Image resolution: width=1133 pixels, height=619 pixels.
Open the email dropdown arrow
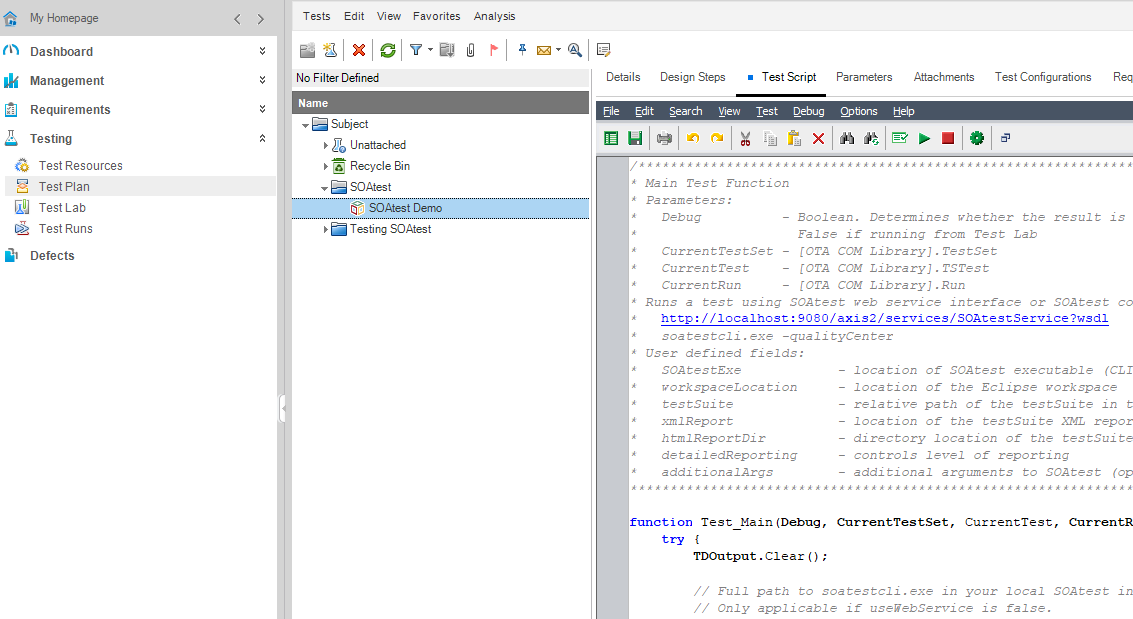(x=558, y=50)
